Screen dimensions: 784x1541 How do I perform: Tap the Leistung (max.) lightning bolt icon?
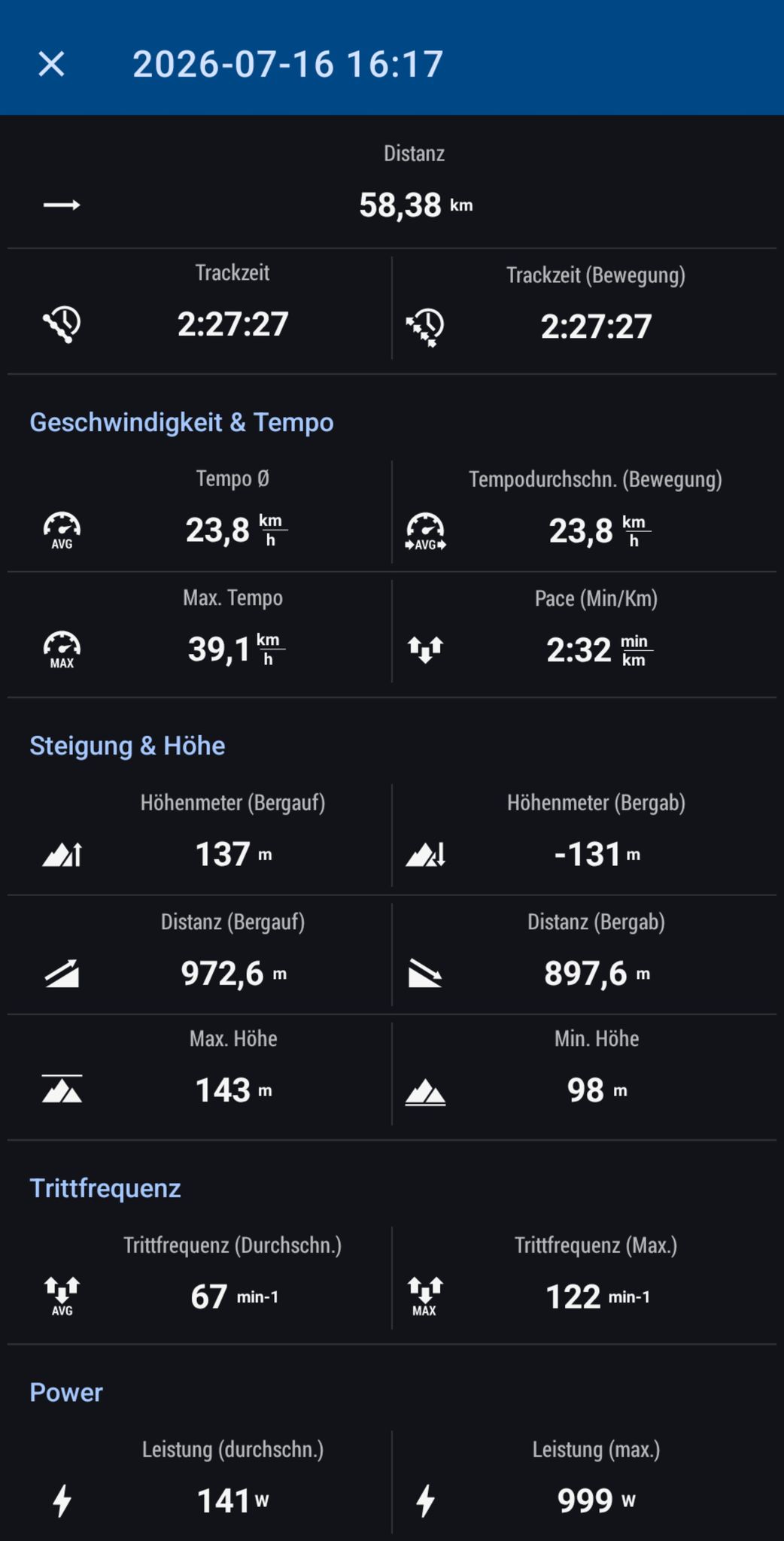point(425,1500)
